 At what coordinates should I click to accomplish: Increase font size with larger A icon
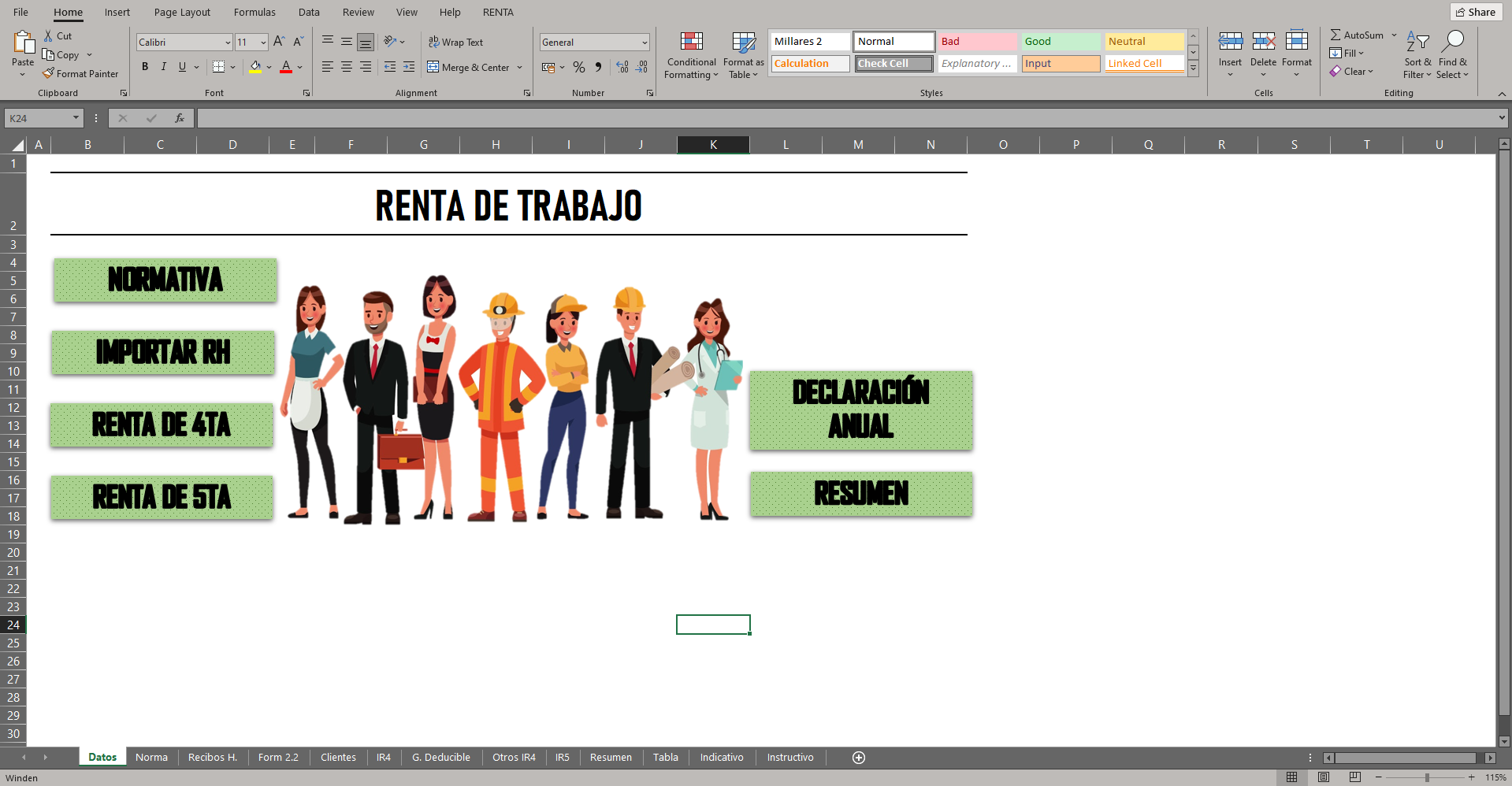coord(278,42)
